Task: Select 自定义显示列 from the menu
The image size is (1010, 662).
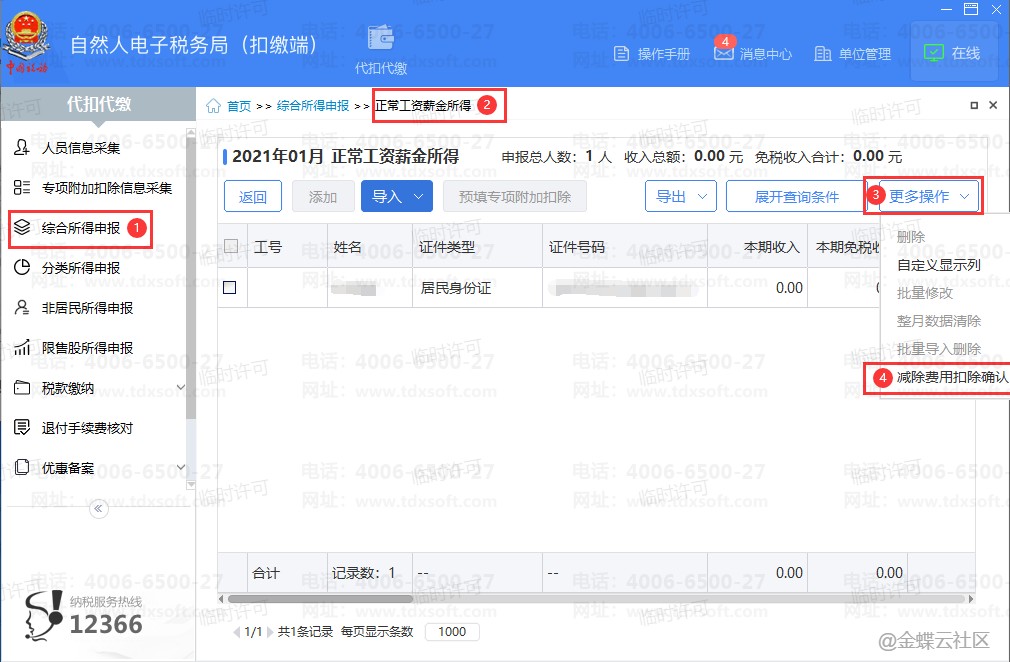Action: coord(938,265)
